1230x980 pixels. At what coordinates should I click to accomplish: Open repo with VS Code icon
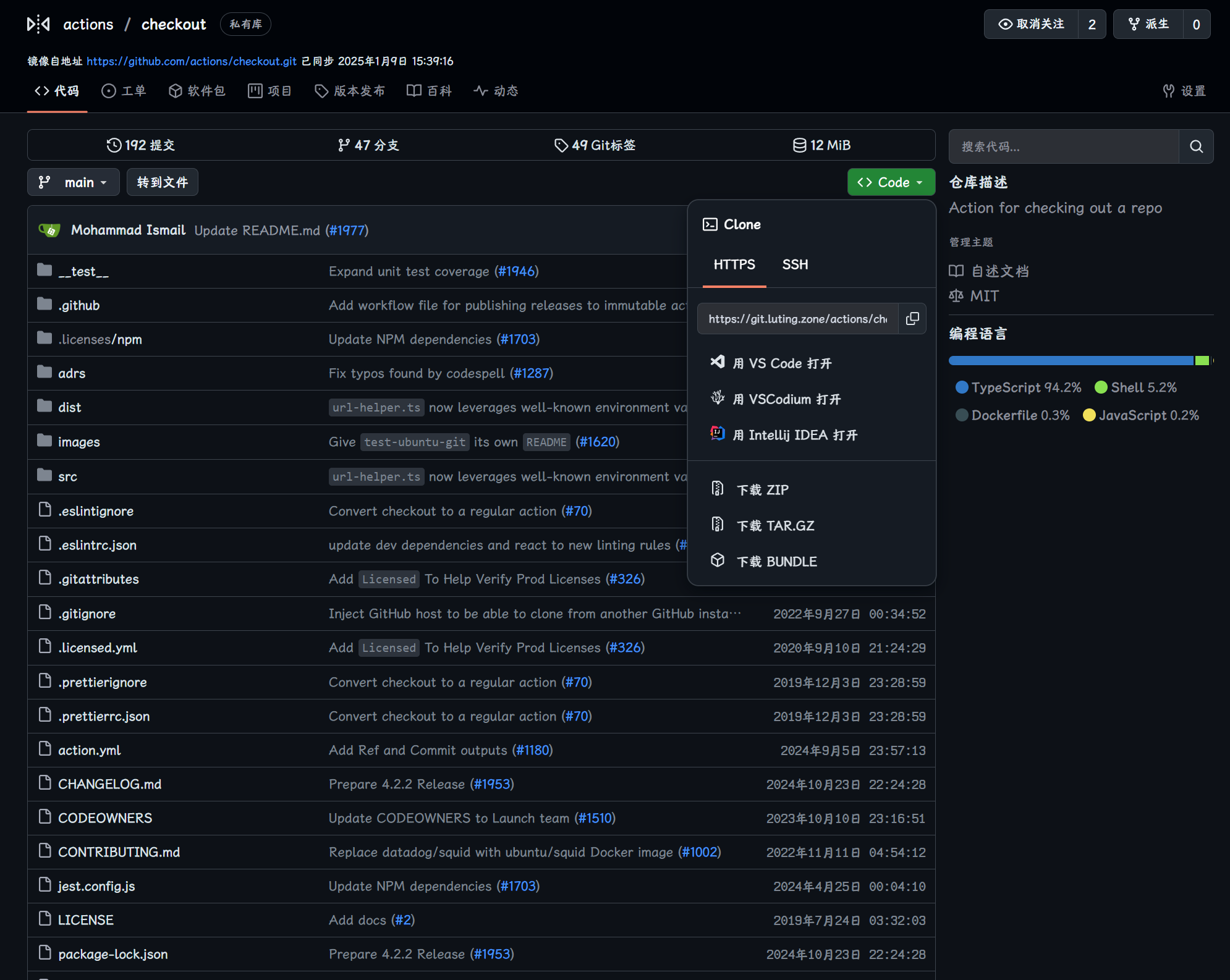pyautogui.click(x=718, y=362)
